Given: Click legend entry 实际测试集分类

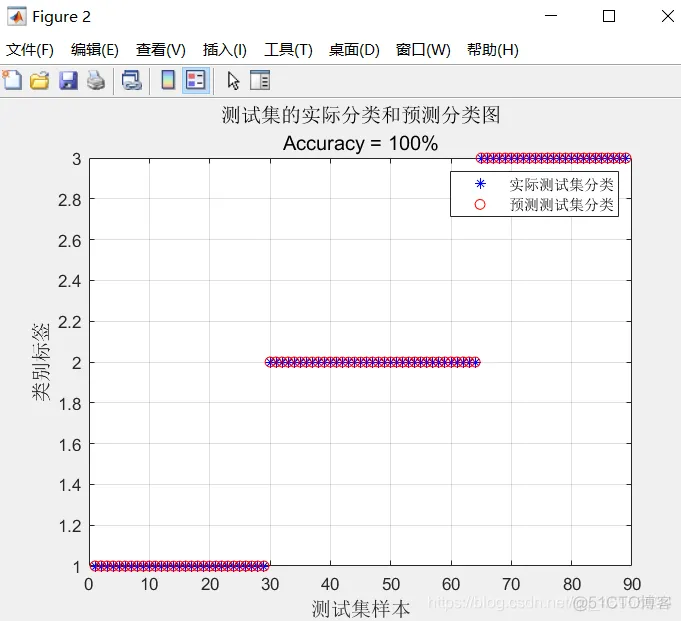Looking at the screenshot, I should pyautogui.click(x=561, y=185).
